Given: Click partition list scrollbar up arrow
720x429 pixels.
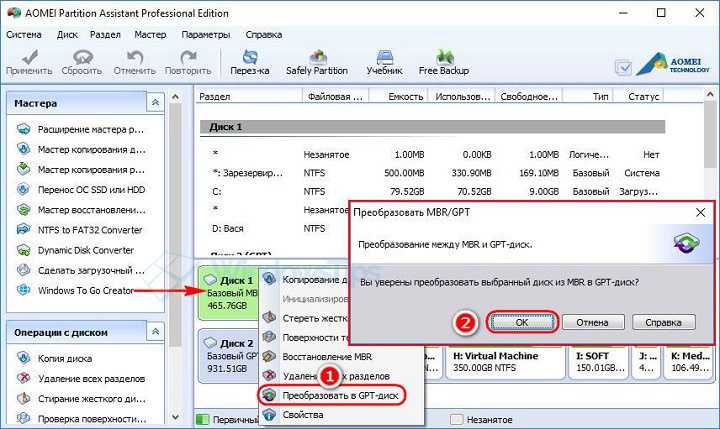Looking at the screenshot, I should pos(710,95).
